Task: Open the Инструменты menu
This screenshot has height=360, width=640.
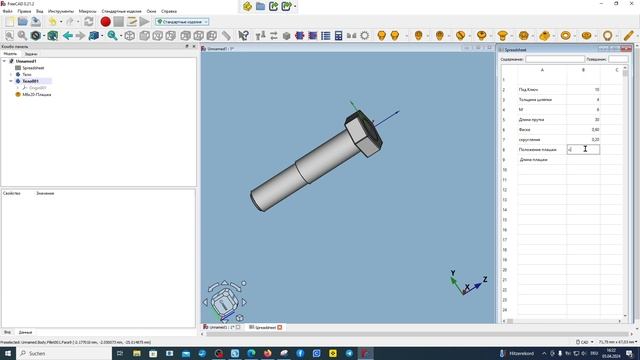Action: [x=61, y=11]
